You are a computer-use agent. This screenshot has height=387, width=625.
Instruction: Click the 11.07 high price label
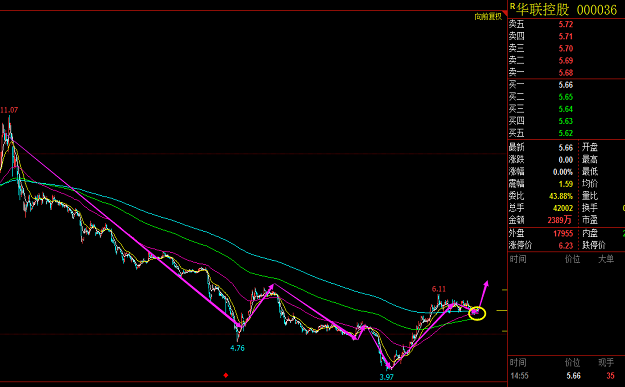9,110
